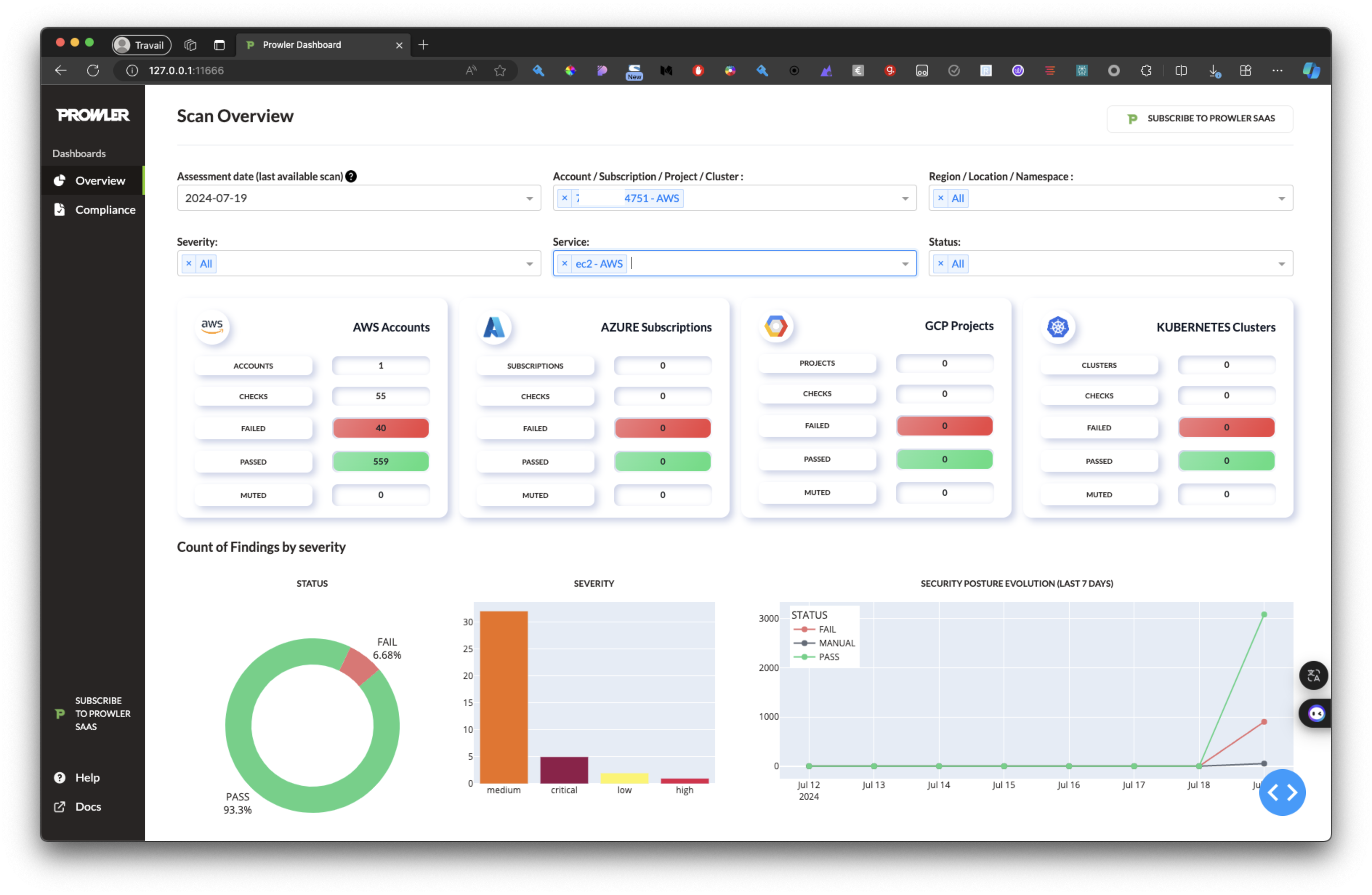Open the Docs link in sidebar

[x=88, y=806]
